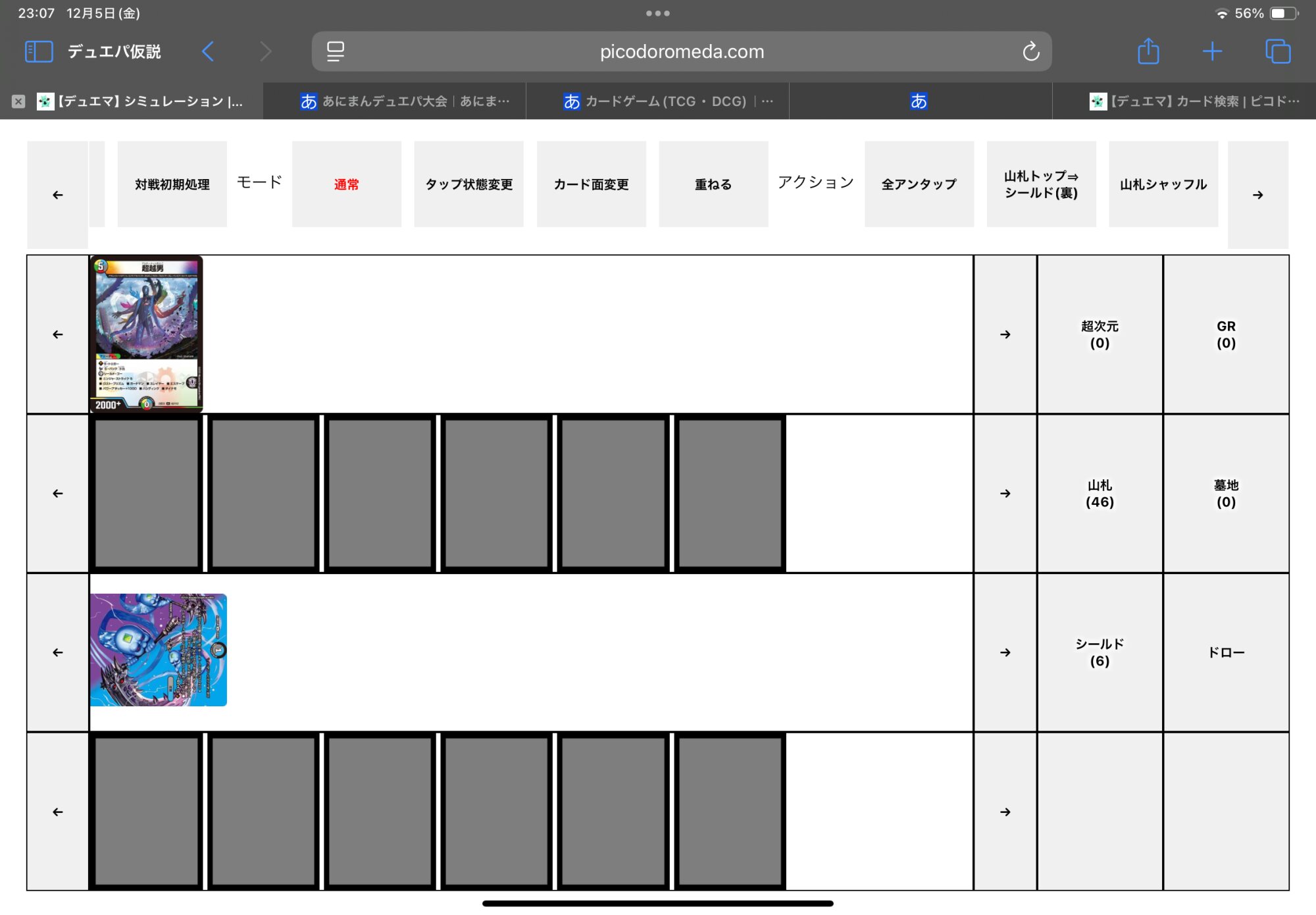Tap the page reload icon
The width and height of the screenshot is (1316, 915).
tap(1030, 51)
